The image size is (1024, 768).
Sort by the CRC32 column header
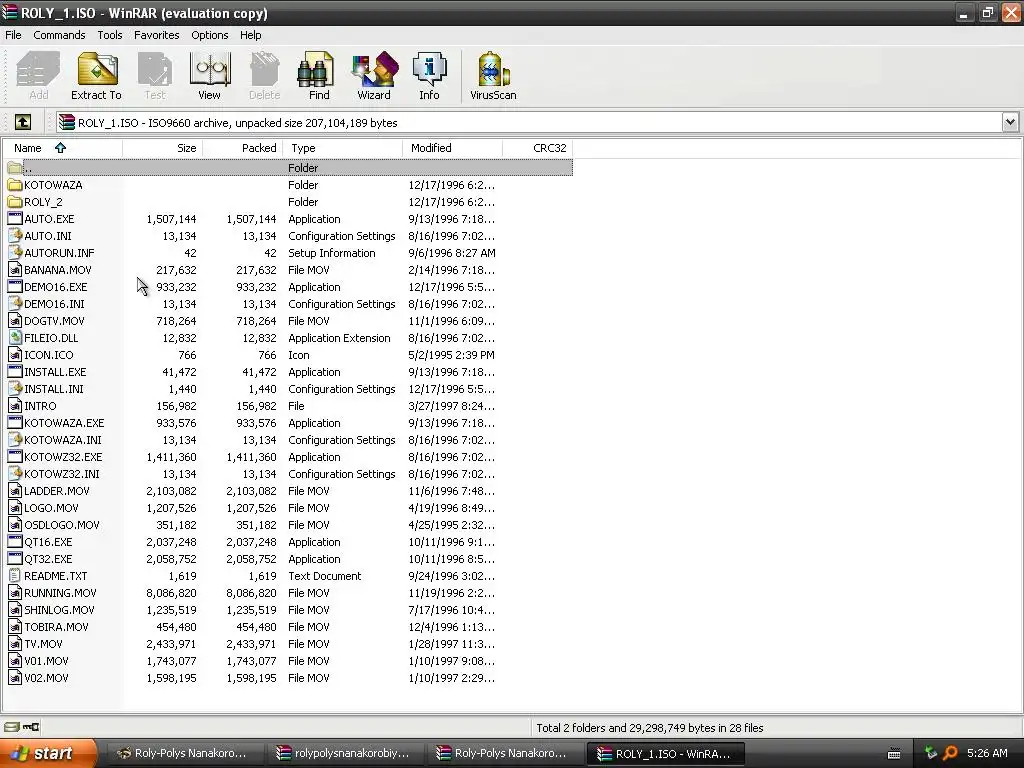tap(537, 148)
